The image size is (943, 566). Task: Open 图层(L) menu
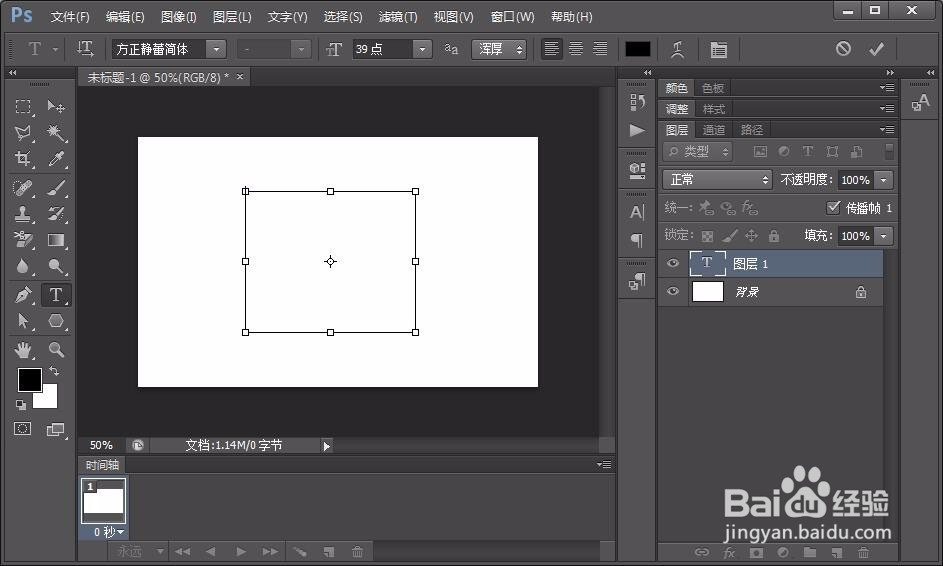pyautogui.click(x=232, y=17)
